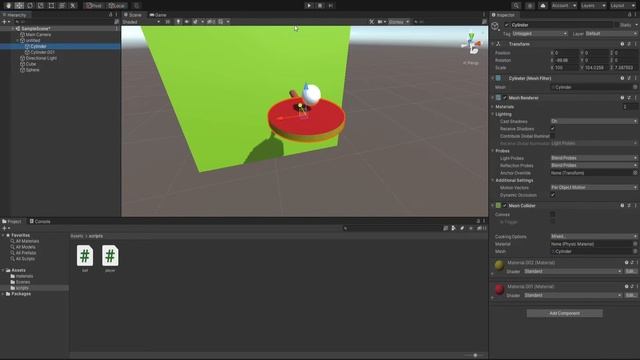Screen dimensions: 640x360
Task: Expand the Materials section
Action: (493, 107)
